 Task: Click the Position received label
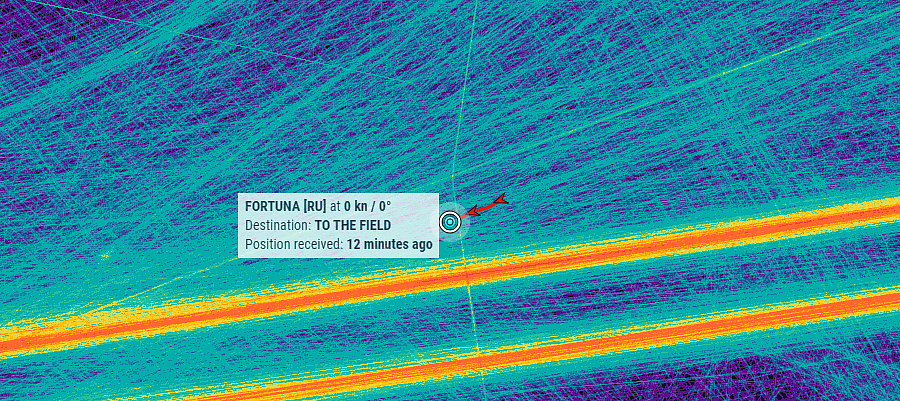pos(294,244)
